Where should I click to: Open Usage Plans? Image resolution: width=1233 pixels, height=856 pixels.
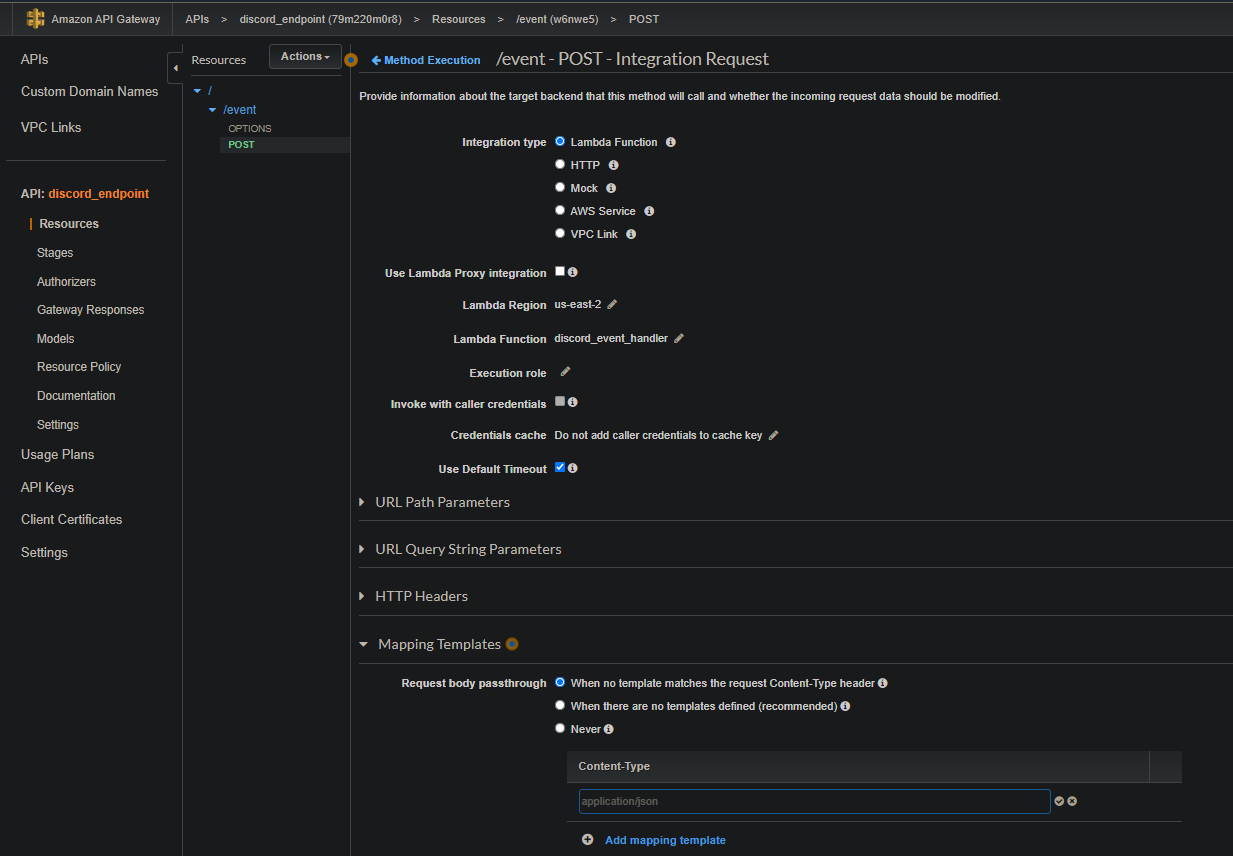[57, 454]
